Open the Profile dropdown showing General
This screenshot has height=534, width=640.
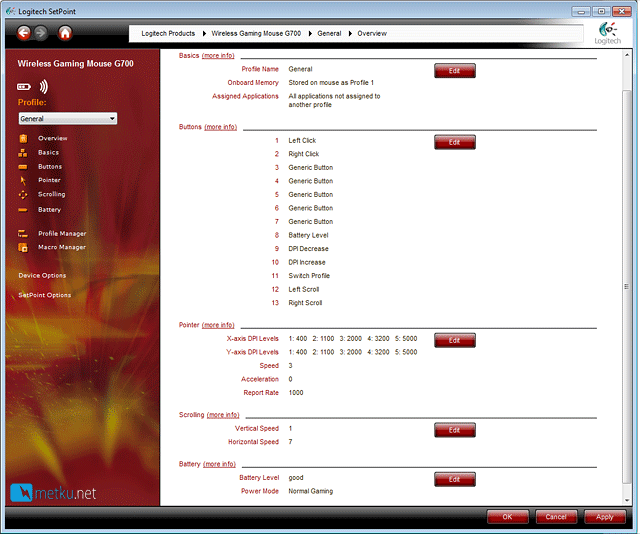pyautogui.click(x=68, y=119)
